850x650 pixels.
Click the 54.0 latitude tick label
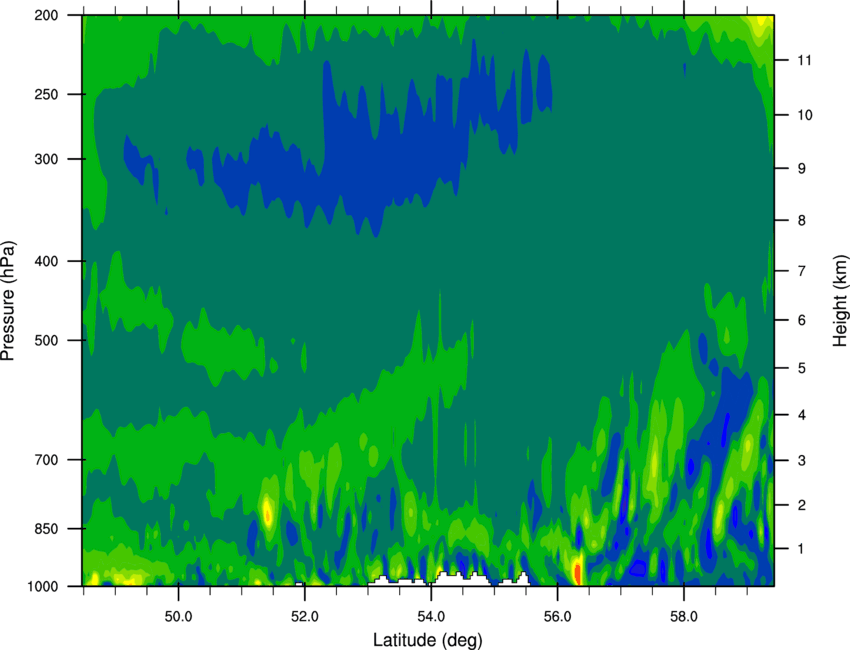coord(431,617)
